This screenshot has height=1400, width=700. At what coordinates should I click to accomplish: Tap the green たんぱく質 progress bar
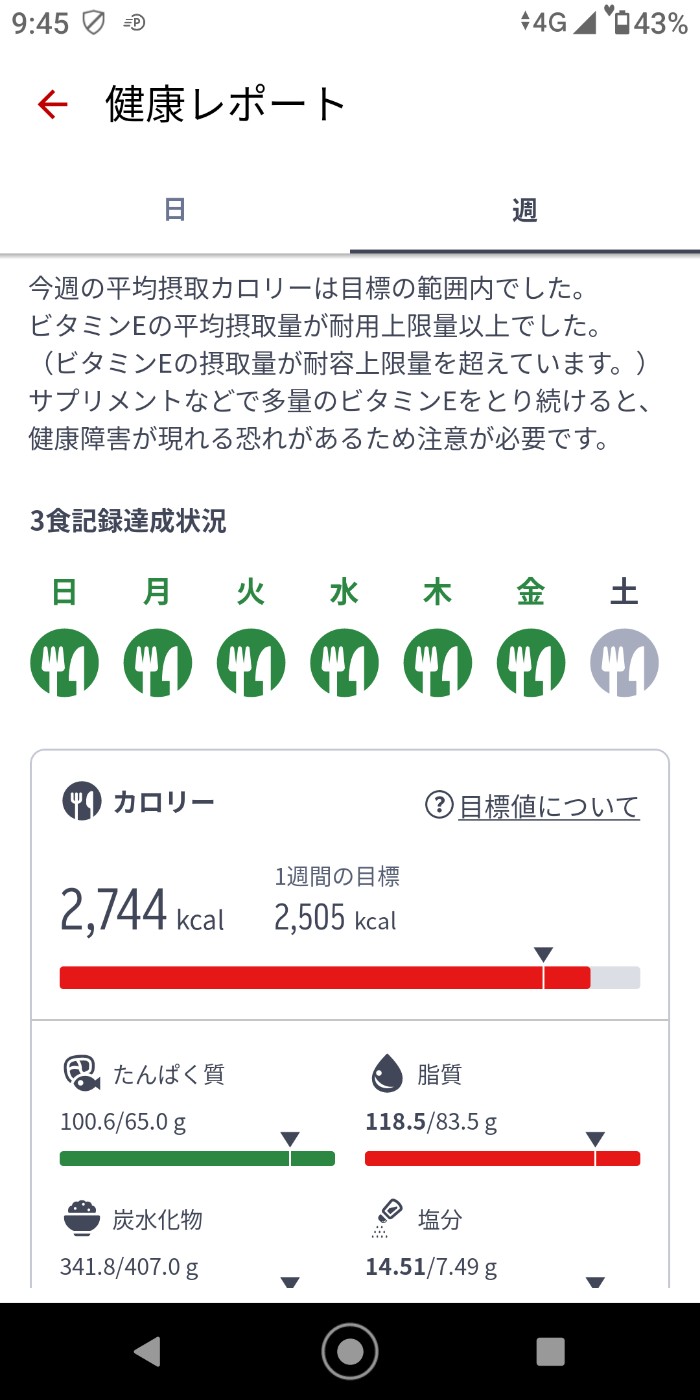point(197,1158)
